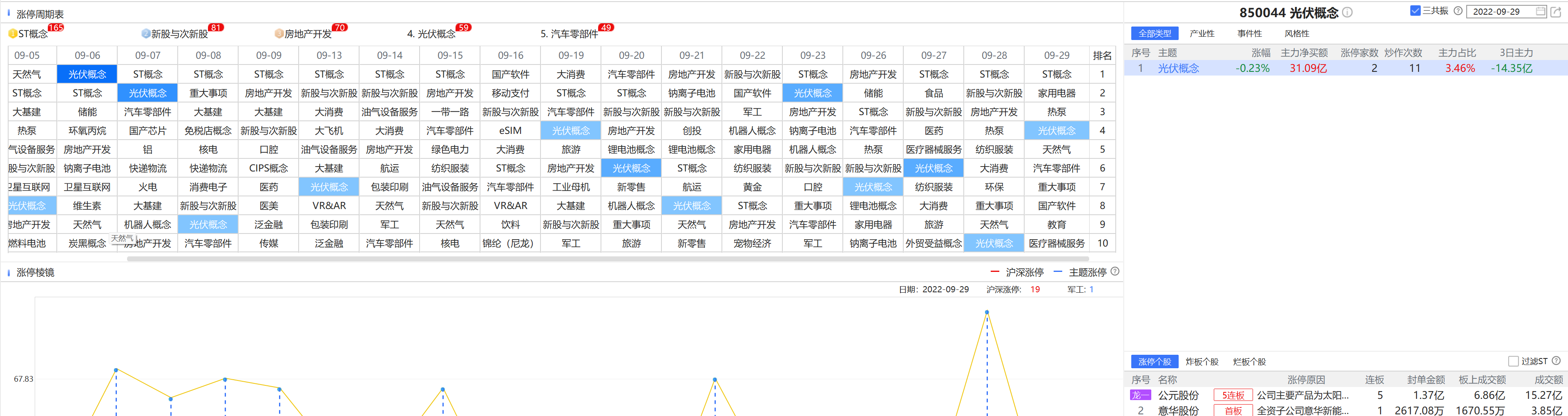Sort by the 连板 column header

[x=1374, y=380]
